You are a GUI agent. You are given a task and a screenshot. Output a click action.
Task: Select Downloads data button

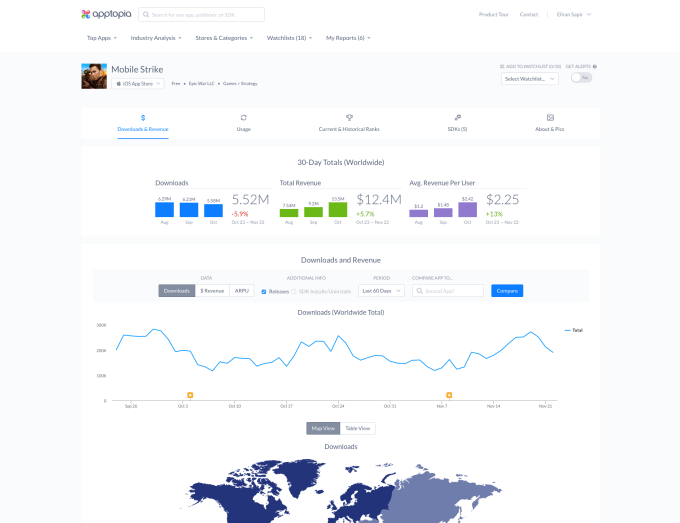177,291
